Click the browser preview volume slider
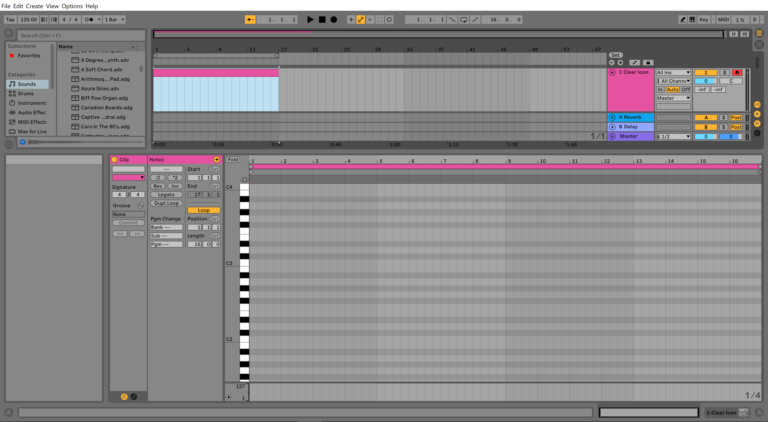Image resolution: width=768 pixels, height=422 pixels. tap(86, 142)
